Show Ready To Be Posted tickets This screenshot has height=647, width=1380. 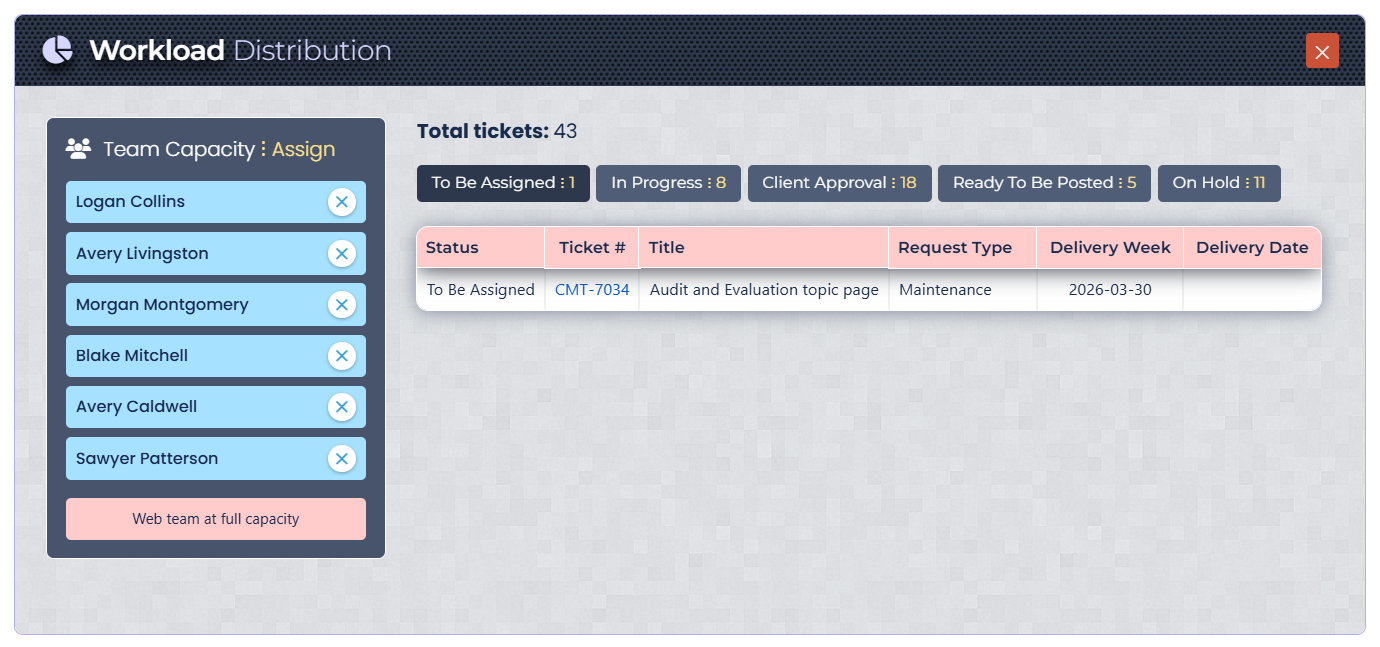pyautogui.click(x=1044, y=183)
